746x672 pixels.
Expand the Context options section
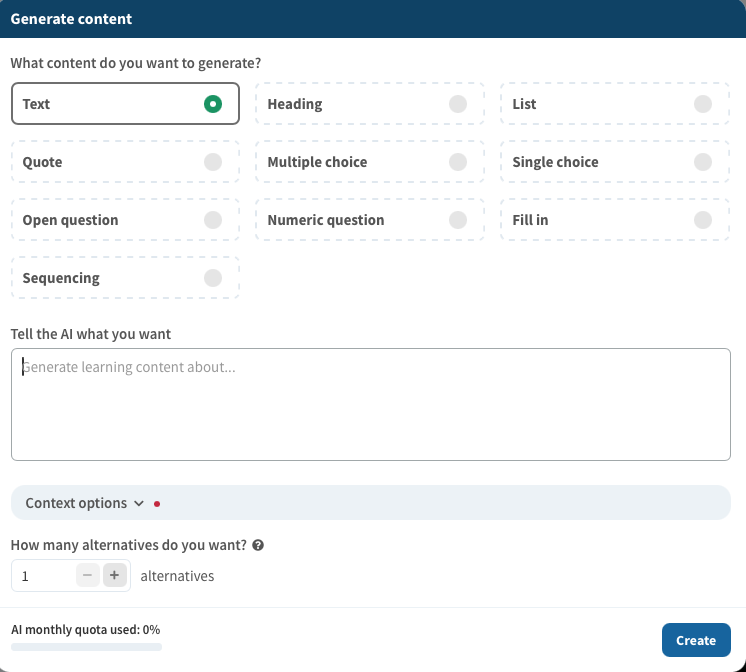coord(76,503)
